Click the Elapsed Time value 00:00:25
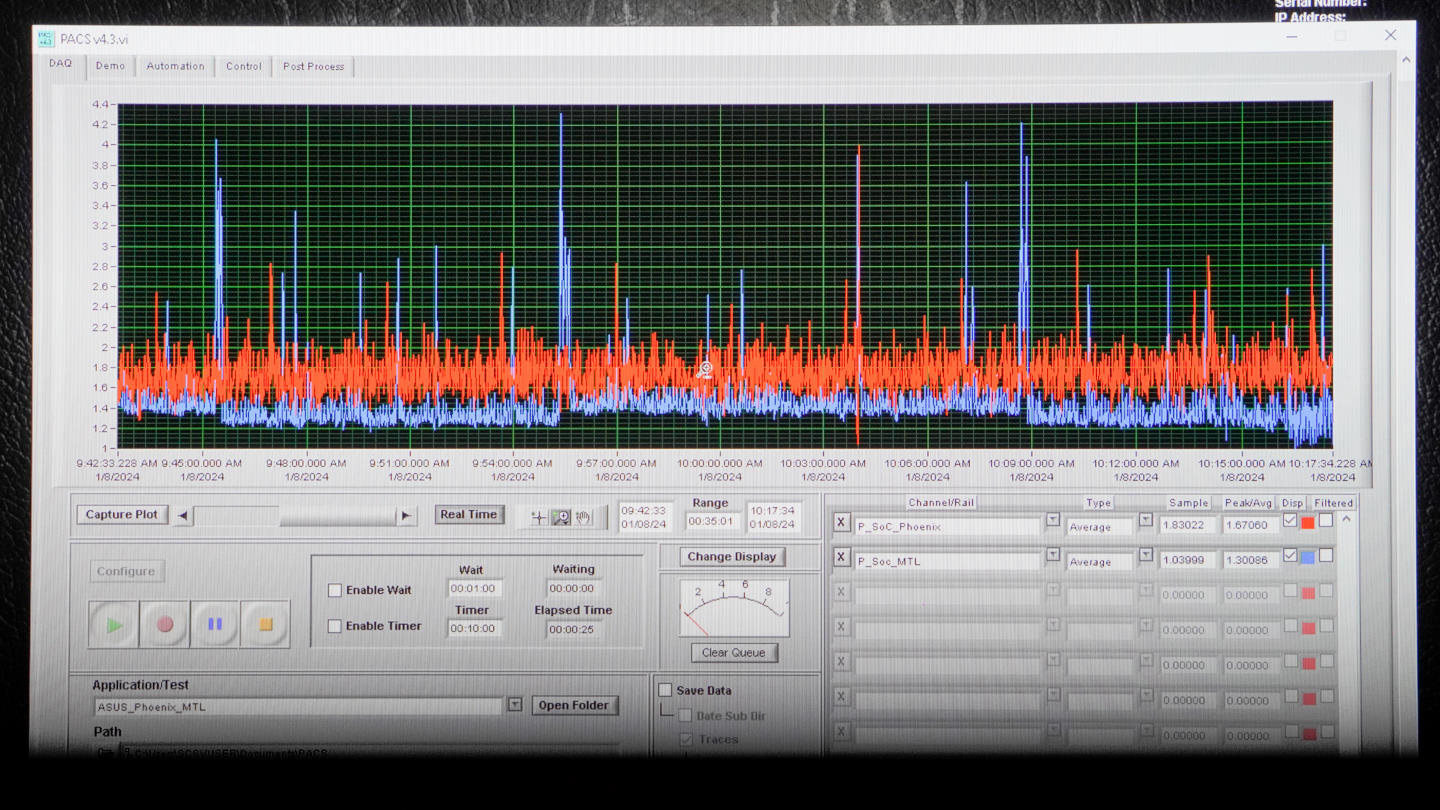 pyautogui.click(x=572, y=629)
